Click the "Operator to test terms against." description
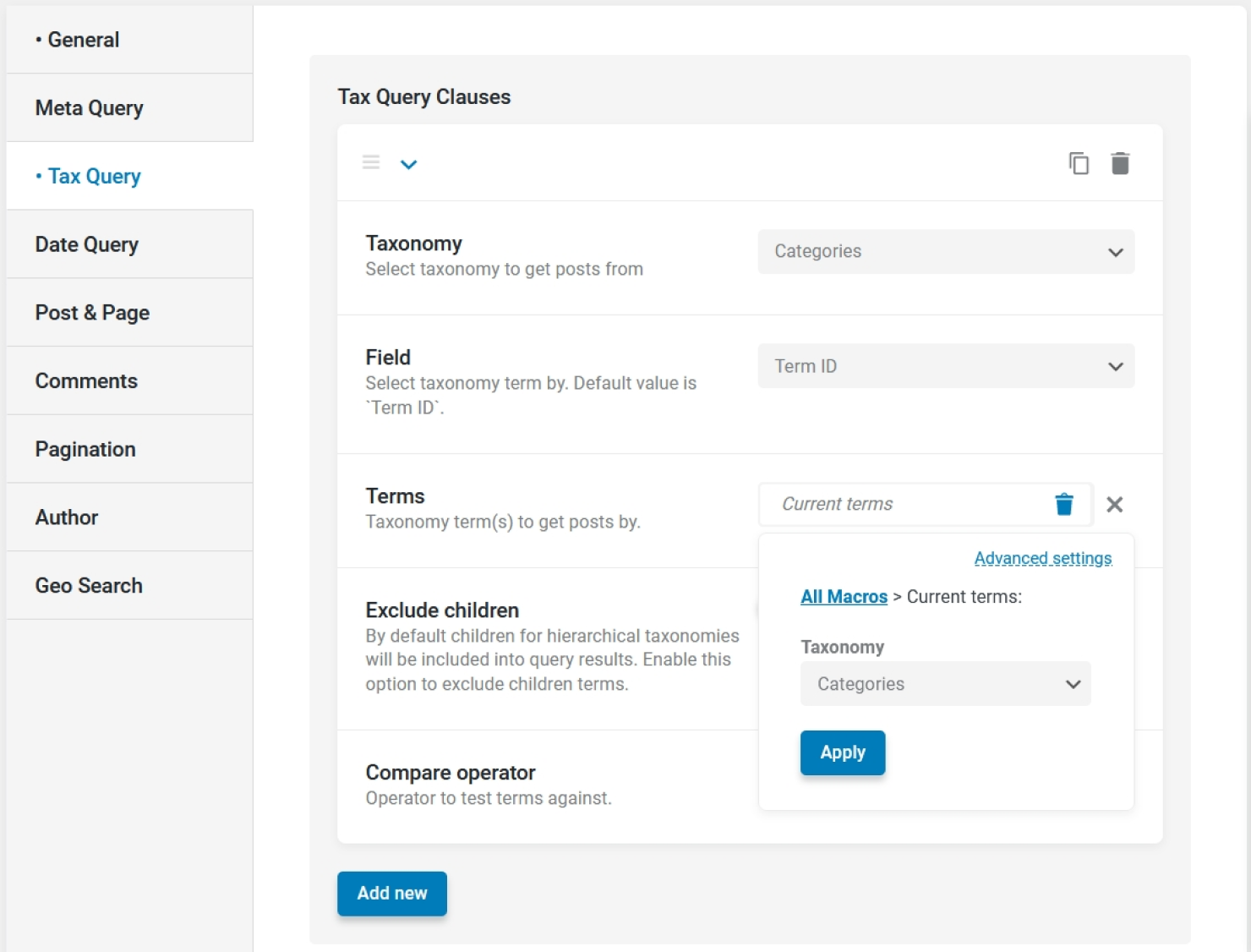Viewport: 1251px width, 952px height. (489, 798)
